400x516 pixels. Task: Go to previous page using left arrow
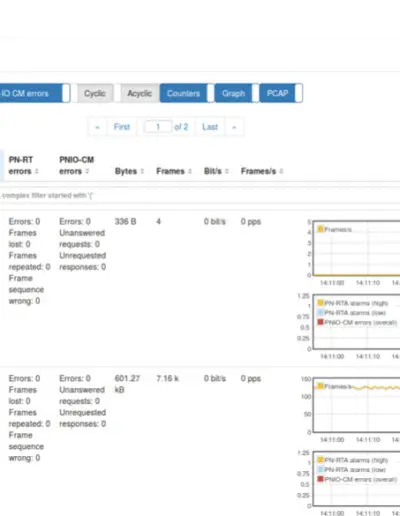pyautogui.click(x=97, y=127)
